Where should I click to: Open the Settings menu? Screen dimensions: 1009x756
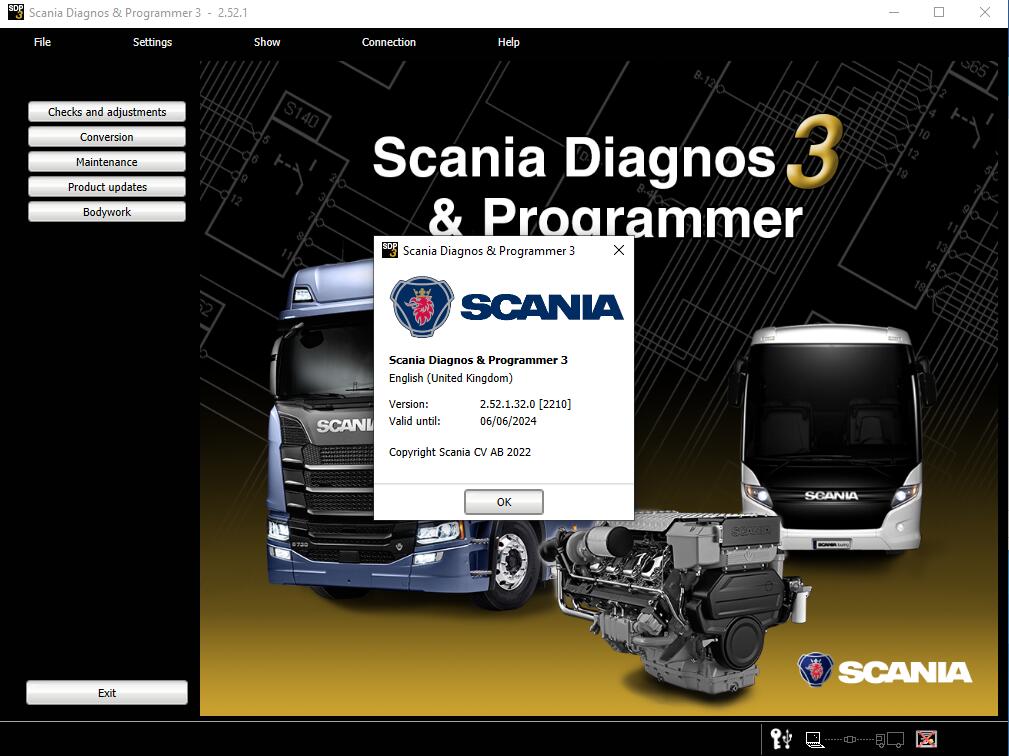[152, 42]
